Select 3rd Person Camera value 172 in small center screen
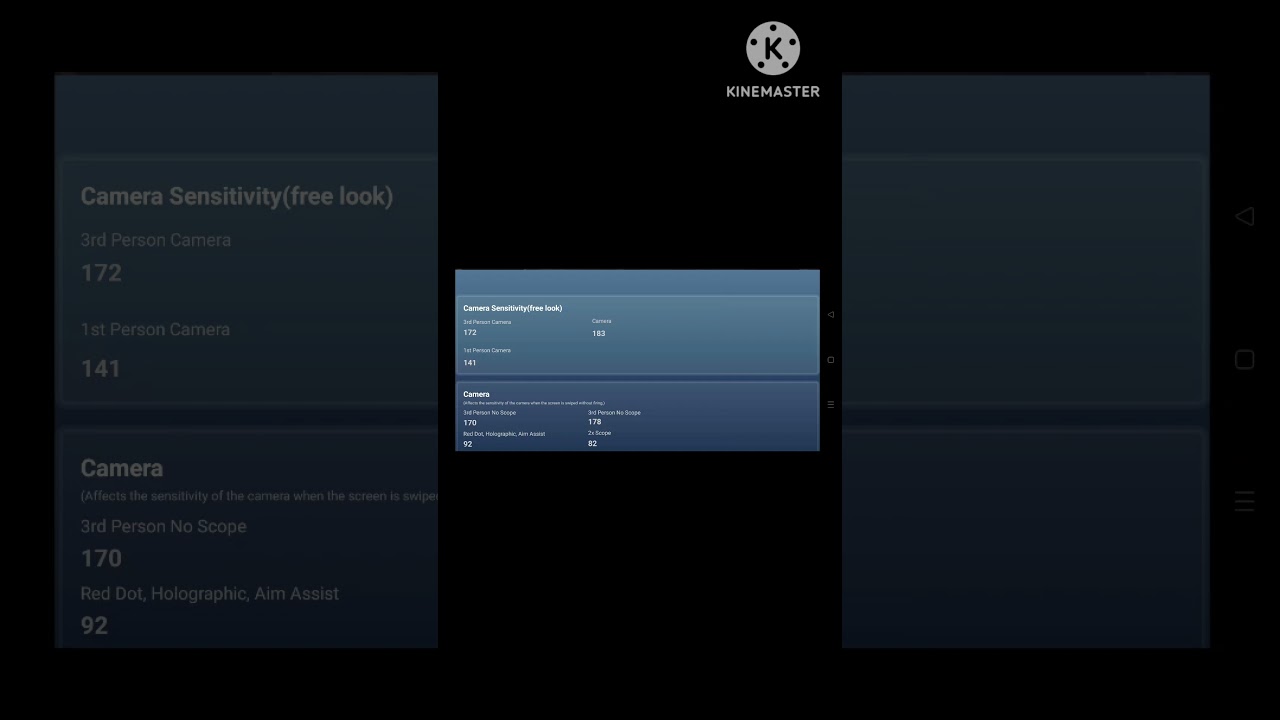The height and width of the screenshot is (720, 1280). pos(470,333)
